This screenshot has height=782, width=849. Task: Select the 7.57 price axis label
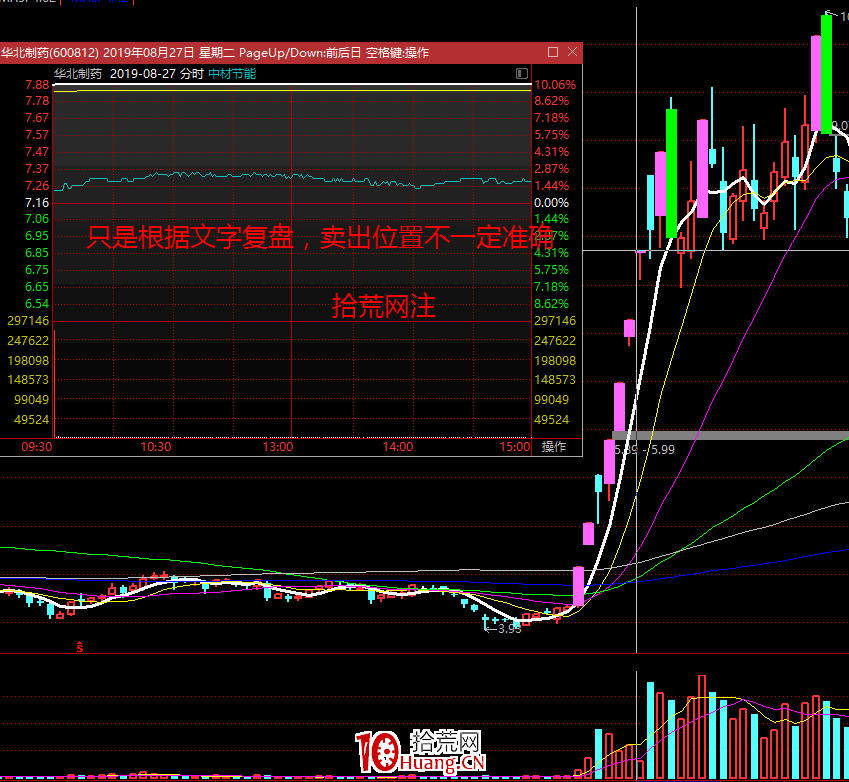click(37, 135)
